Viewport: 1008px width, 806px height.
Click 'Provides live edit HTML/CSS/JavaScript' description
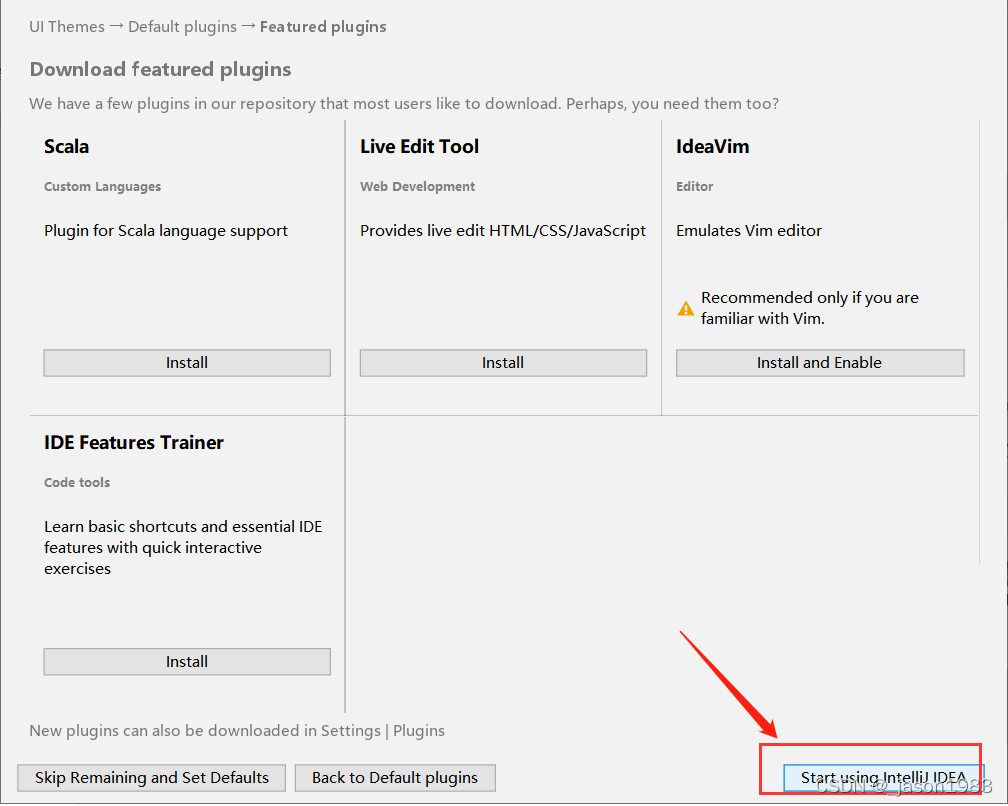(503, 231)
